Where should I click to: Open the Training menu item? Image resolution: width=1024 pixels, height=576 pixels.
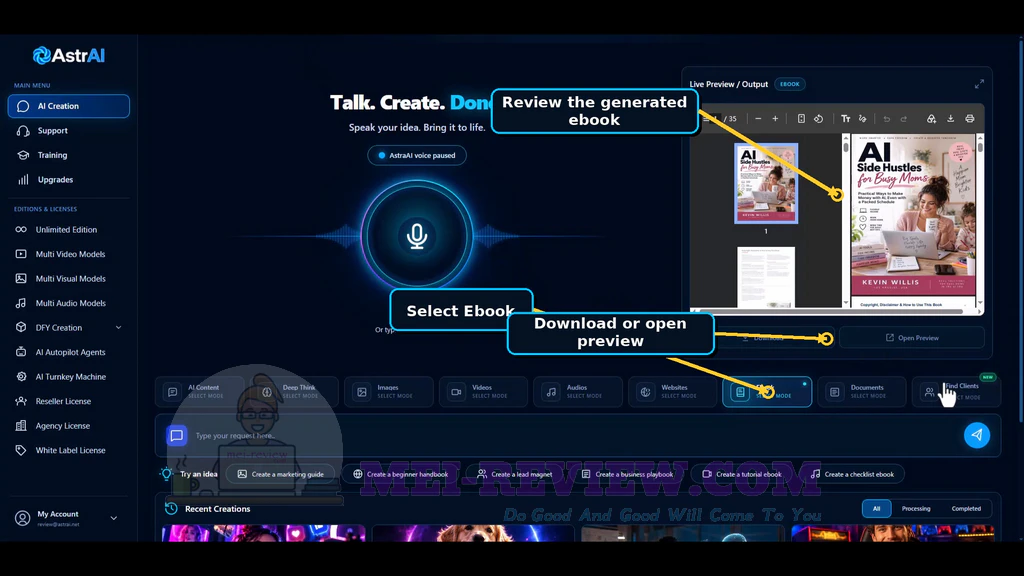point(69,155)
